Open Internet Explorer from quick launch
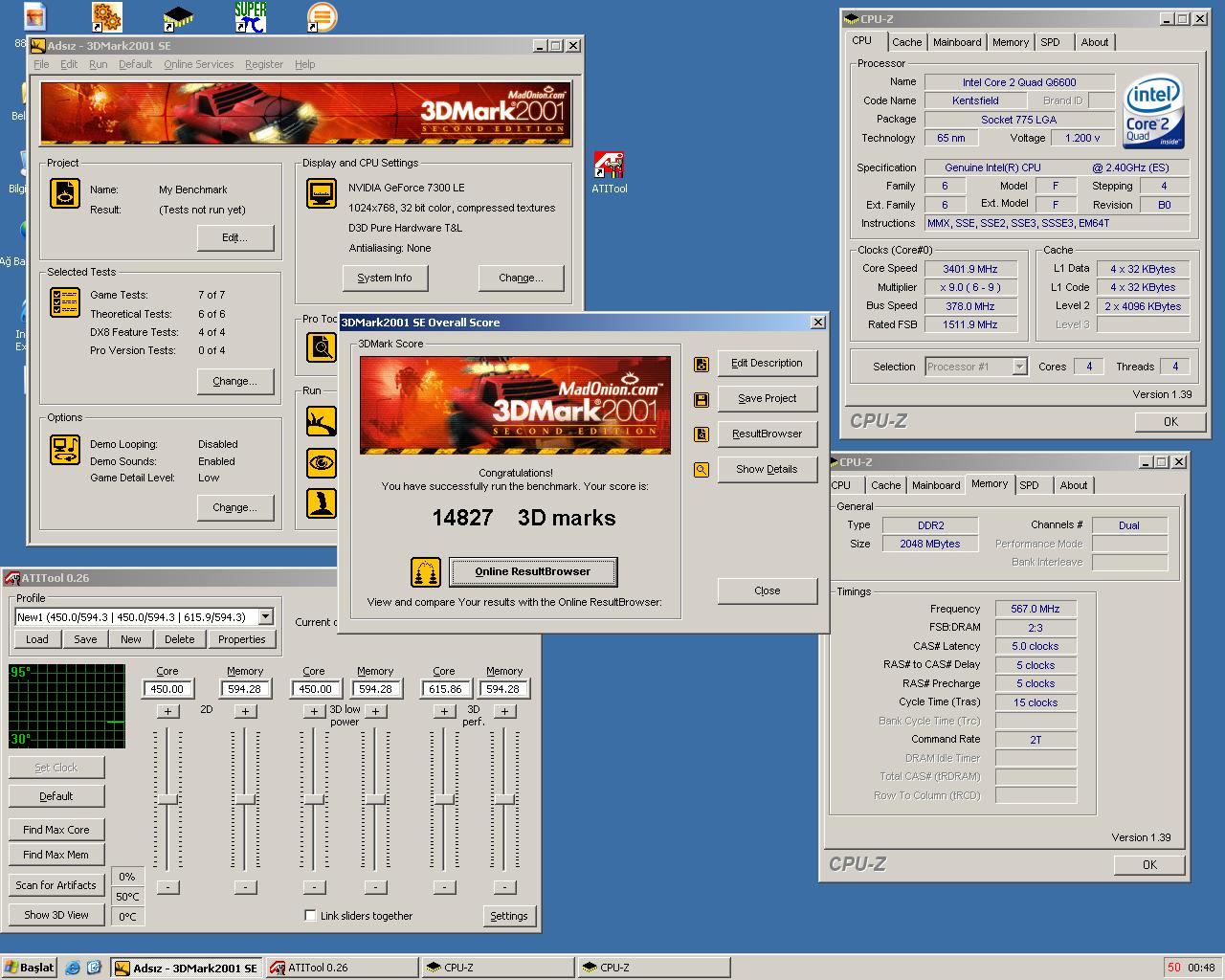The image size is (1225, 980). 73,968
